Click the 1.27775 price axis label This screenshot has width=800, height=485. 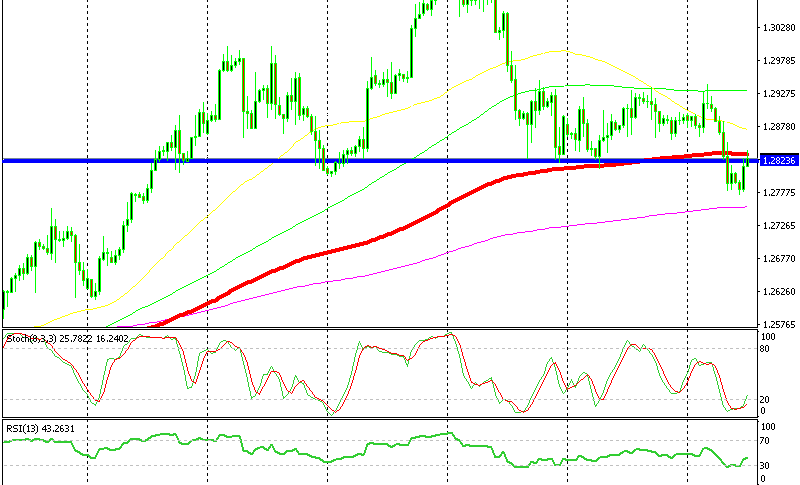779,193
